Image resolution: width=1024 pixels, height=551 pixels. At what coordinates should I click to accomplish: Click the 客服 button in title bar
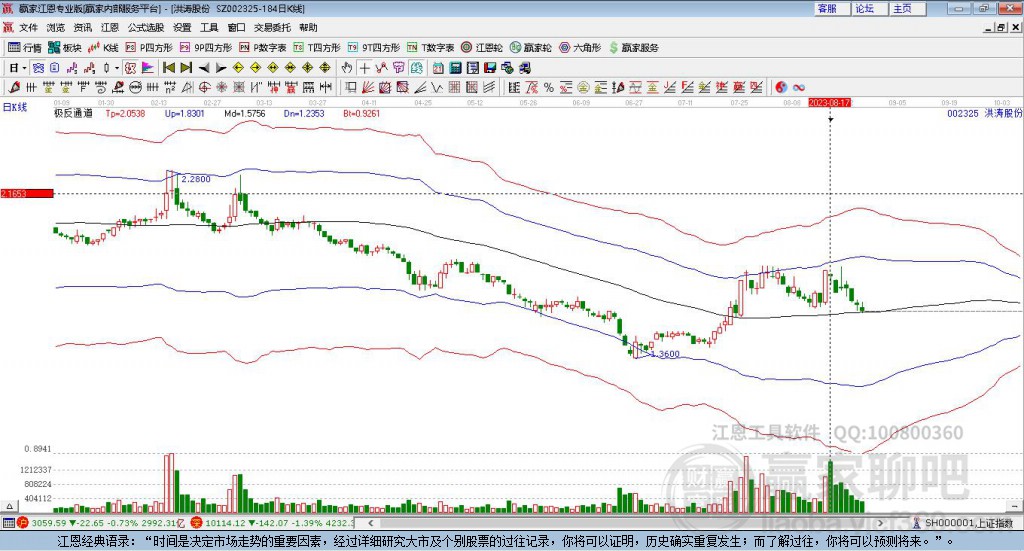pos(832,8)
